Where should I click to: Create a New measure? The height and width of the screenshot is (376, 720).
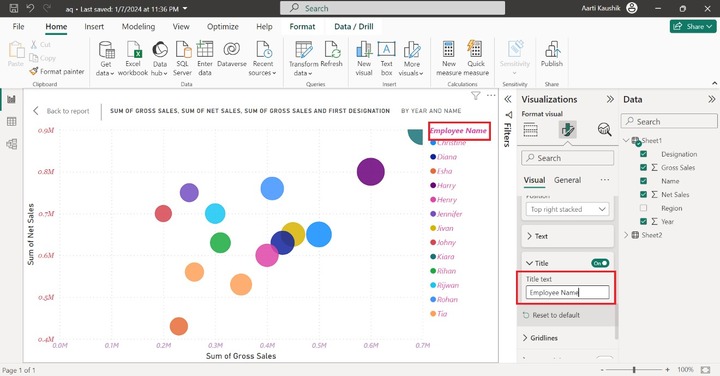[x=449, y=58]
